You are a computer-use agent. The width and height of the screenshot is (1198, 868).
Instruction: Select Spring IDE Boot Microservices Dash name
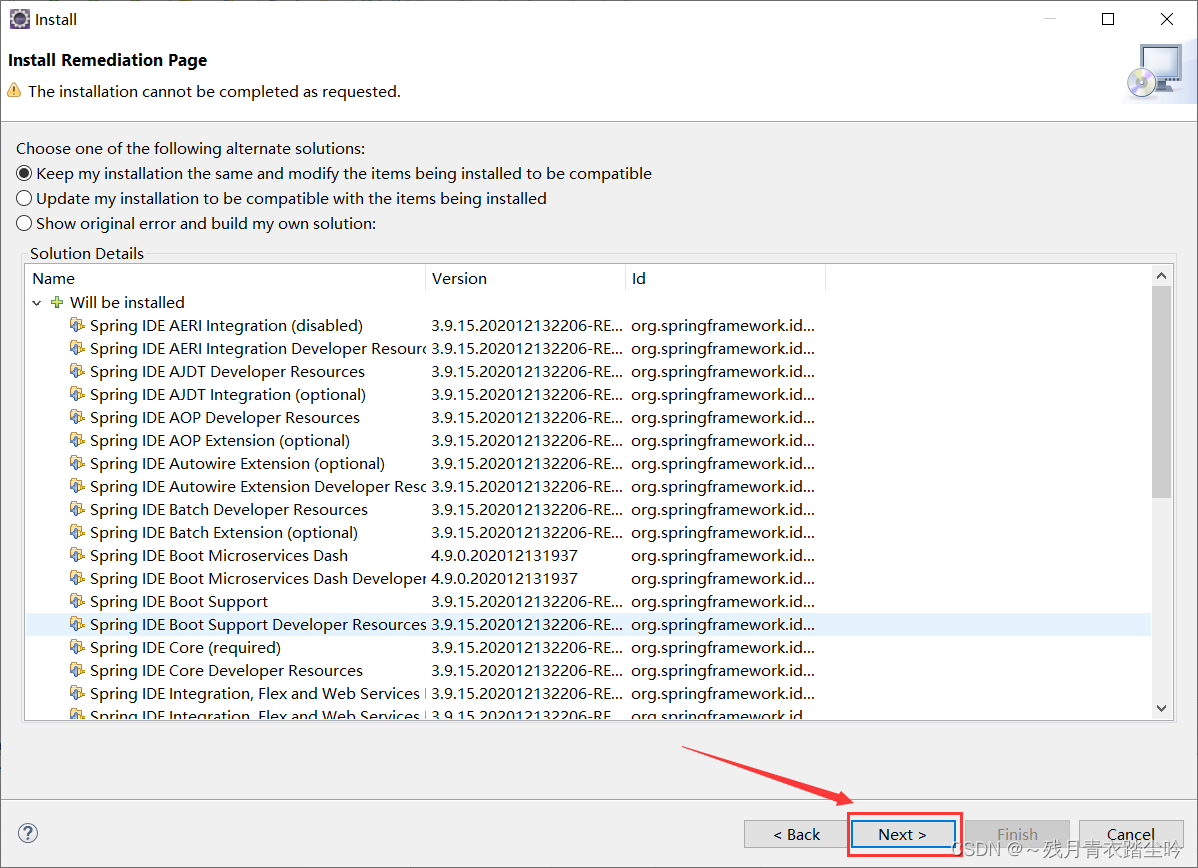(219, 555)
